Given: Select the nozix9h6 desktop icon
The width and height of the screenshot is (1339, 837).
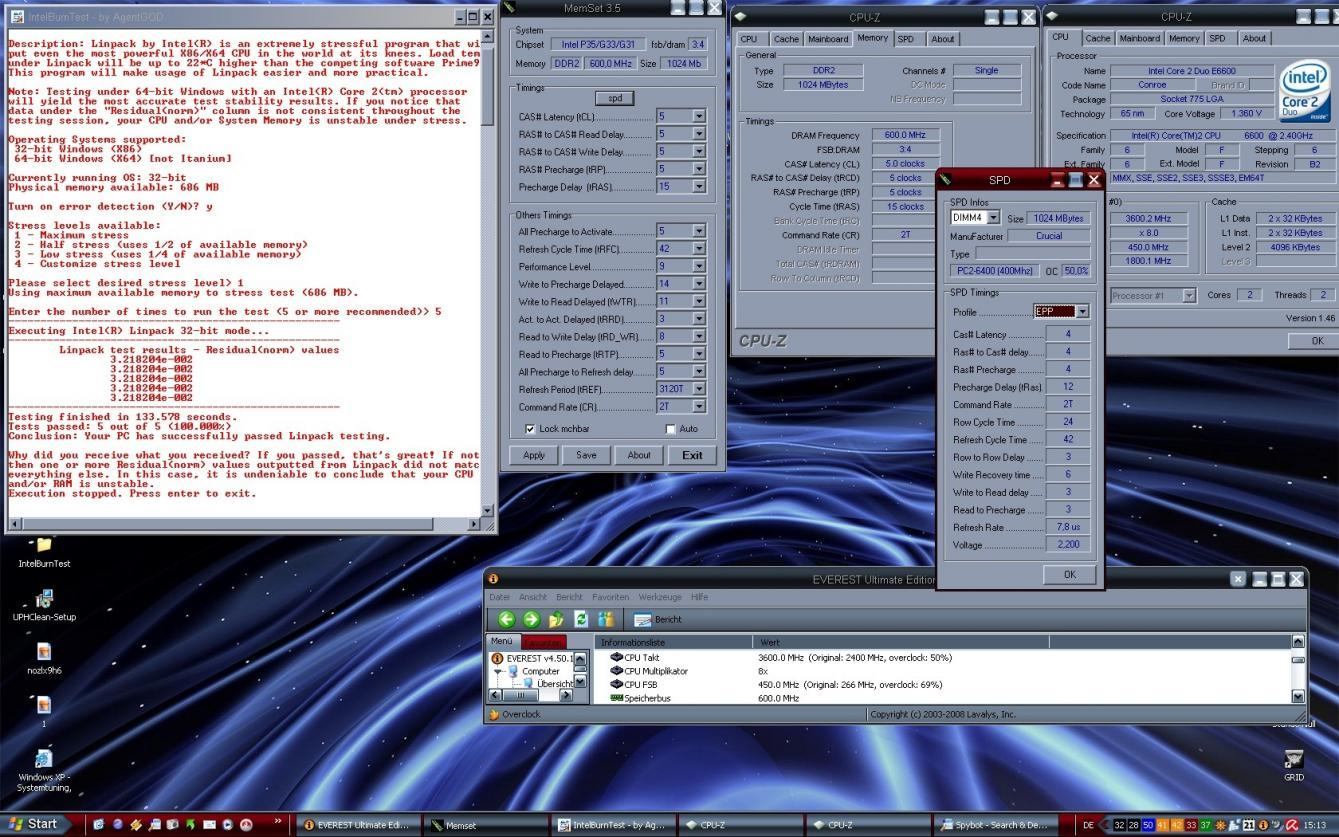Looking at the screenshot, I should 44,652.
